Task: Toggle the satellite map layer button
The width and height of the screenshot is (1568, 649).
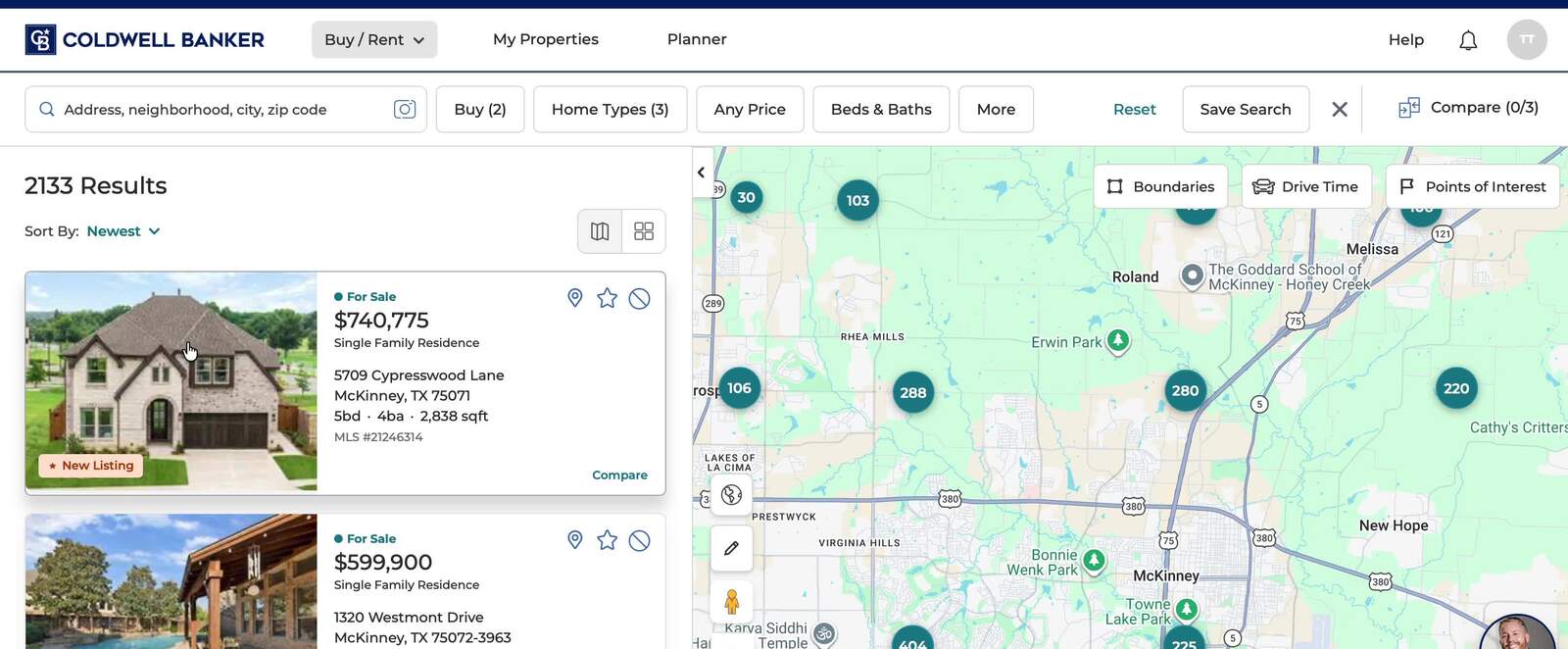Action: [731, 495]
